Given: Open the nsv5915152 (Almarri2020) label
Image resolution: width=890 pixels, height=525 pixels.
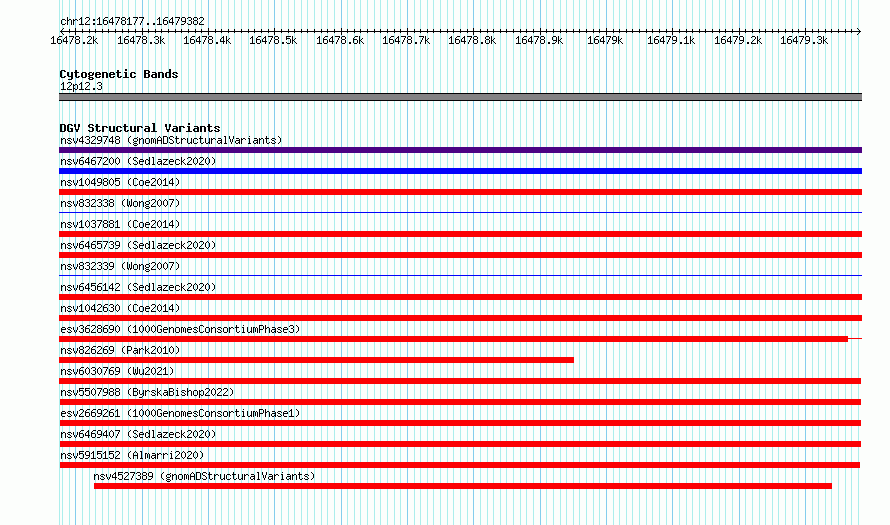Looking at the screenshot, I should click(132, 455).
